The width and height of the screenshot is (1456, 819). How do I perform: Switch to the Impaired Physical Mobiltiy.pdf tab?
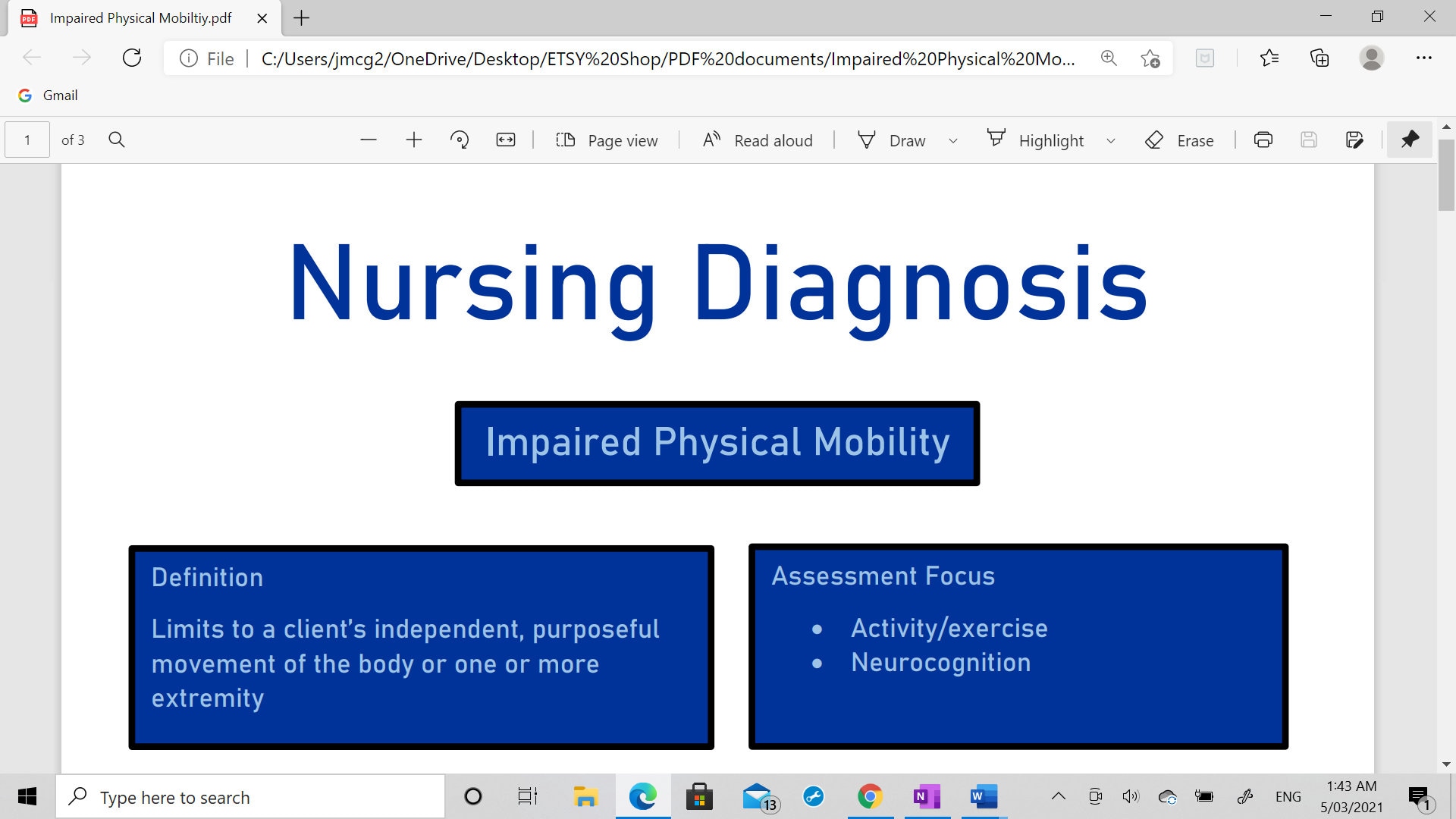point(140,17)
